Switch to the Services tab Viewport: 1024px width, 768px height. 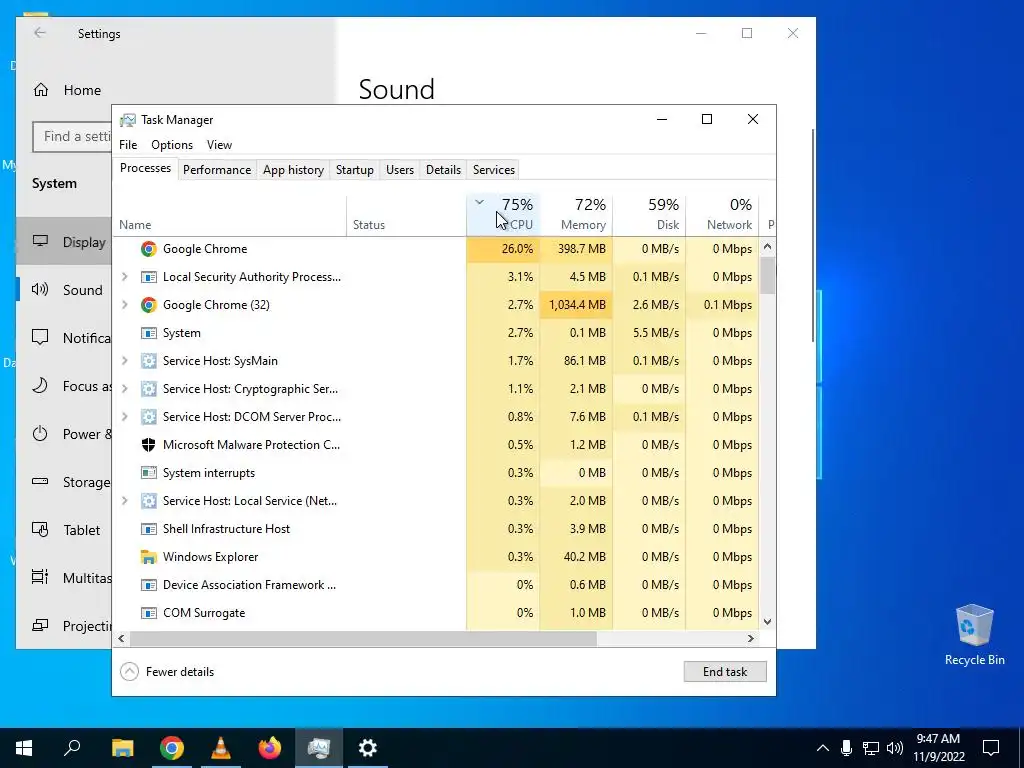(x=494, y=170)
